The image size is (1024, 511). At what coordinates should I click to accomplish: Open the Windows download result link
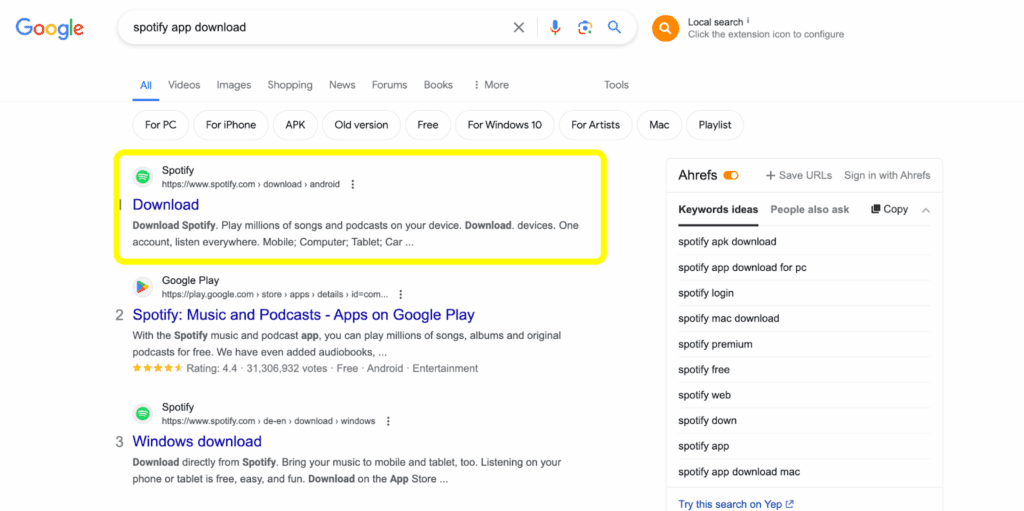pyautogui.click(x=197, y=441)
